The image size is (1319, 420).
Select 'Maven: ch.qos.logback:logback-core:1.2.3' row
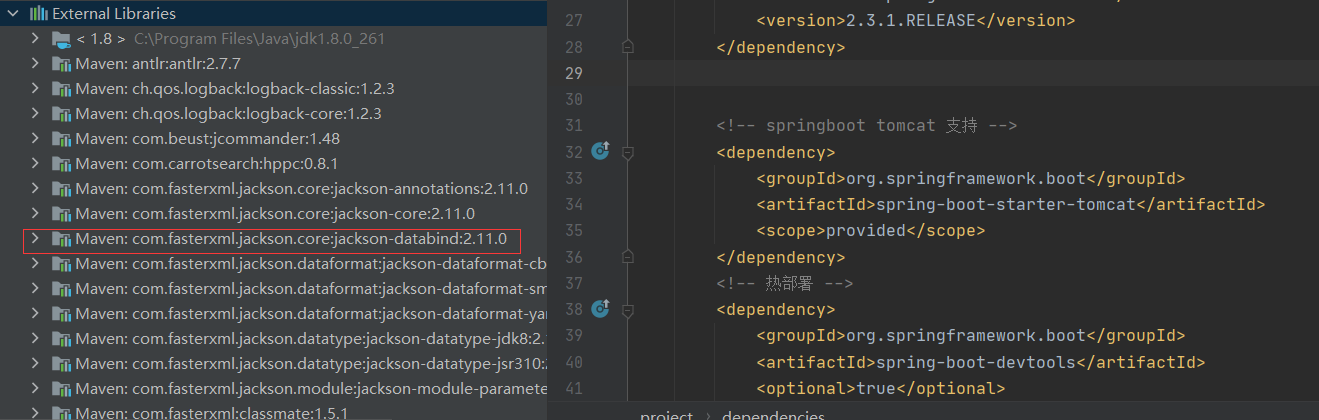click(228, 114)
